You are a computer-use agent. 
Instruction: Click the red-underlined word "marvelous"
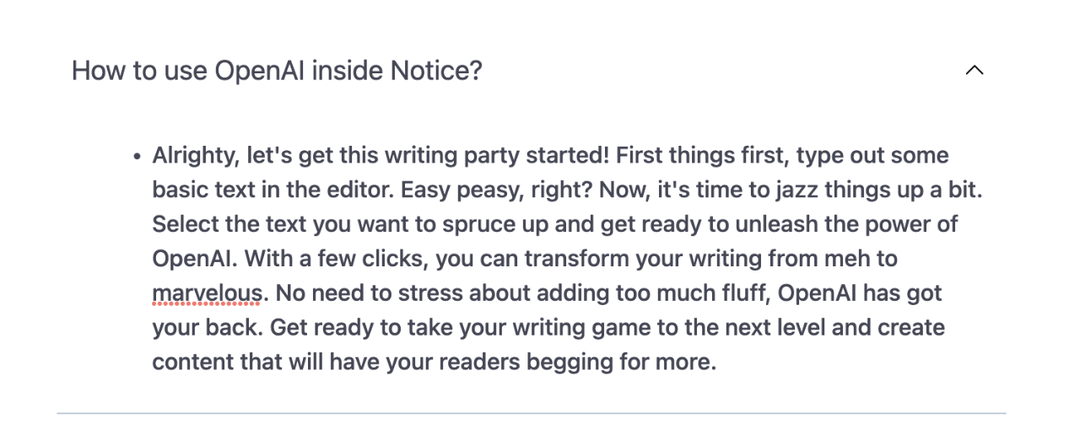pyautogui.click(x=207, y=294)
